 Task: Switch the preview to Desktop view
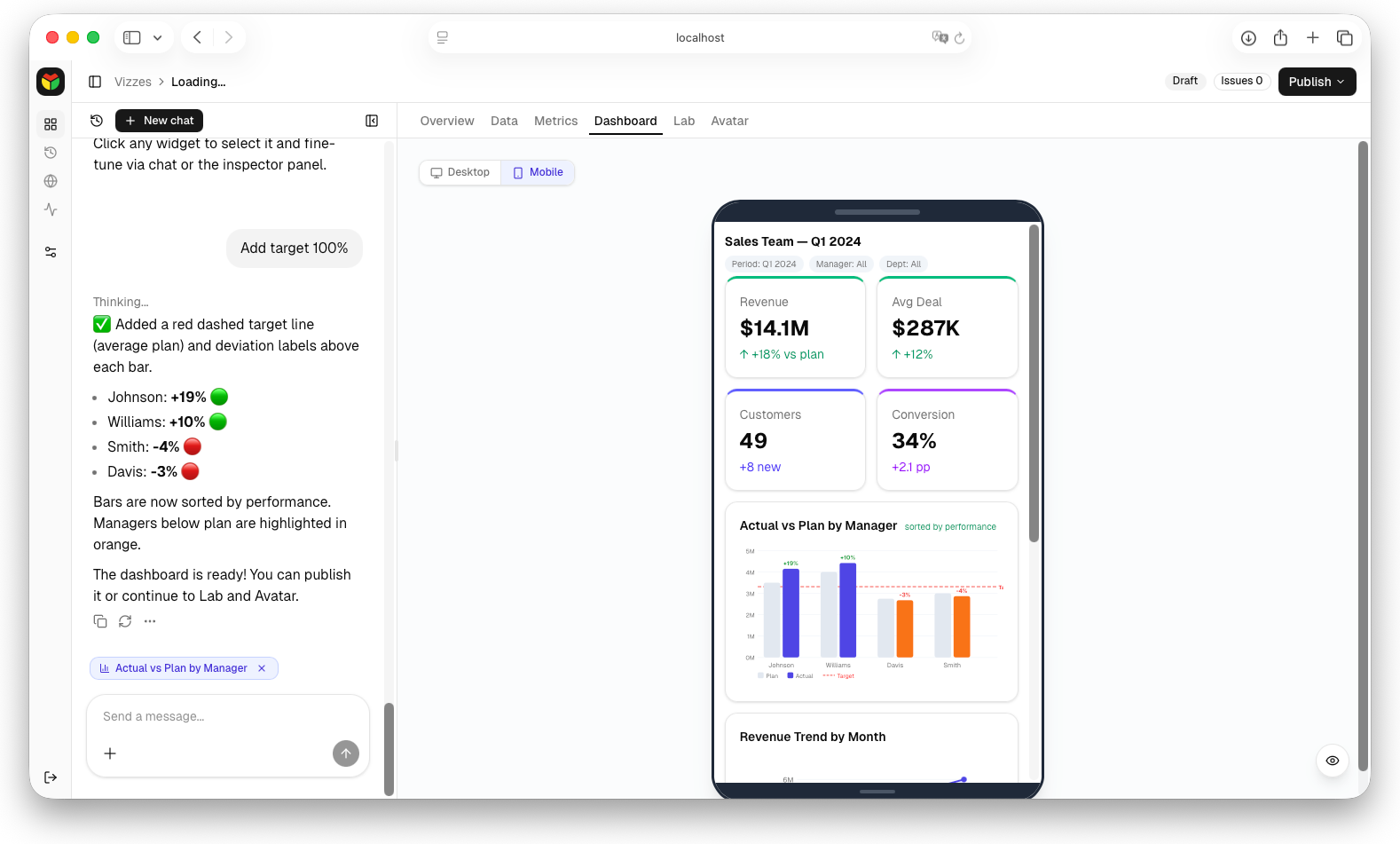[460, 172]
